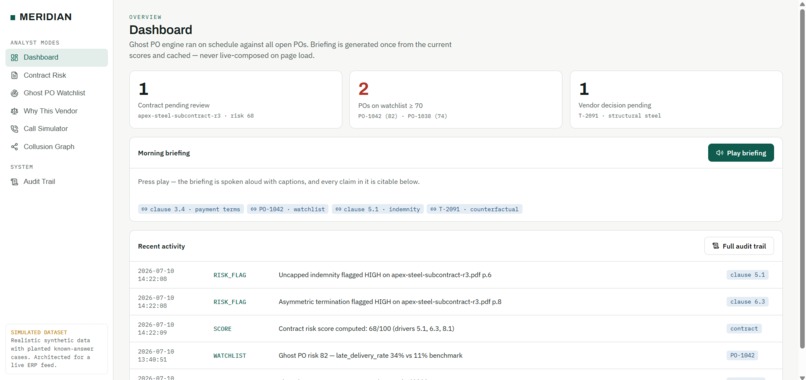Click the Dashboard grid icon in sidebar
Image resolution: width=806 pixels, height=380 pixels.
pyautogui.click(x=14, y=58)
